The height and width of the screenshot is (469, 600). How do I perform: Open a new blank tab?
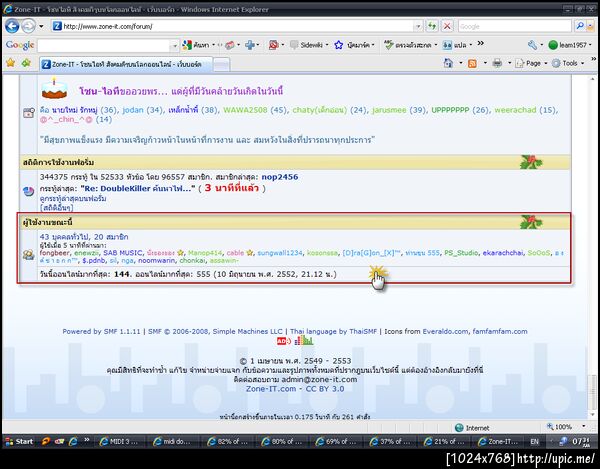point(221,65)
